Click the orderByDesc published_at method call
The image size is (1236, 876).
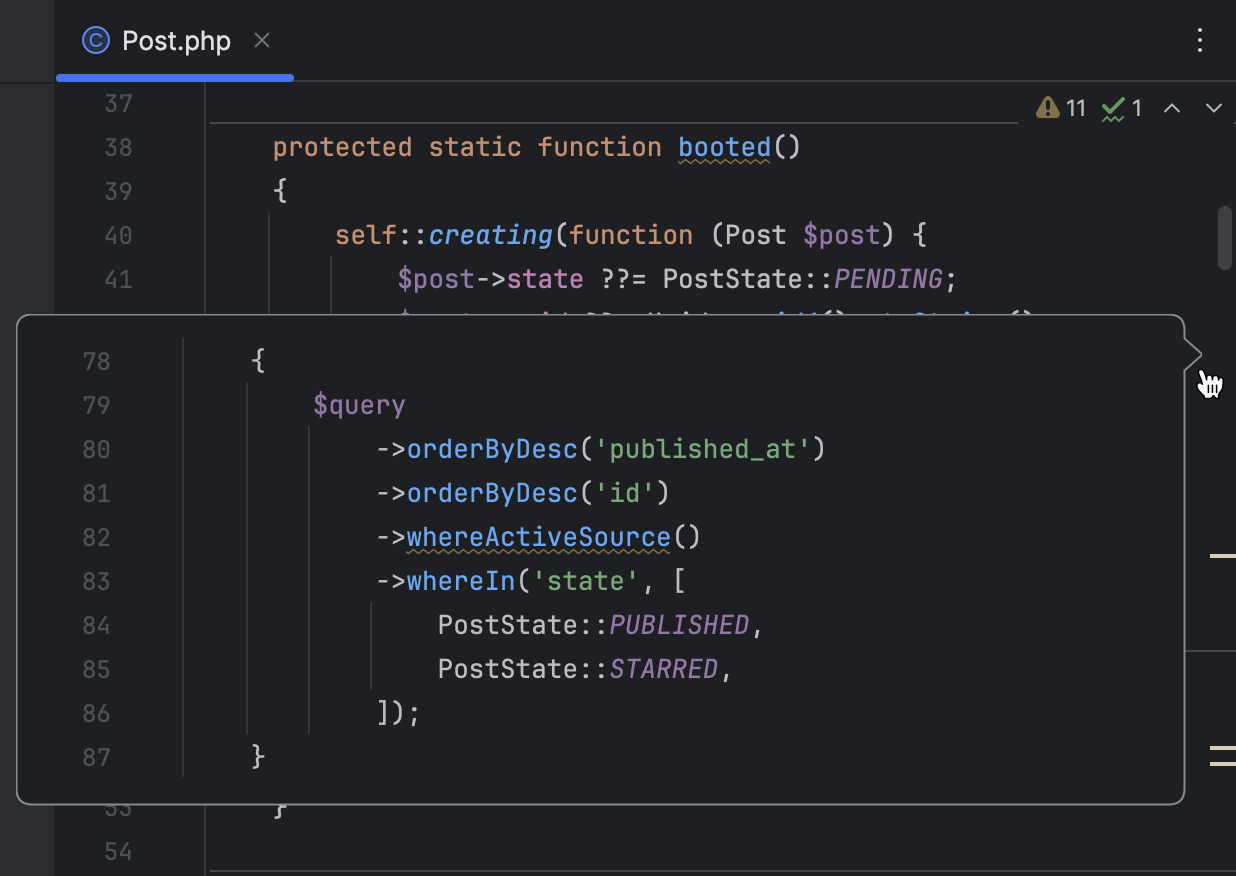click(492, 449)
